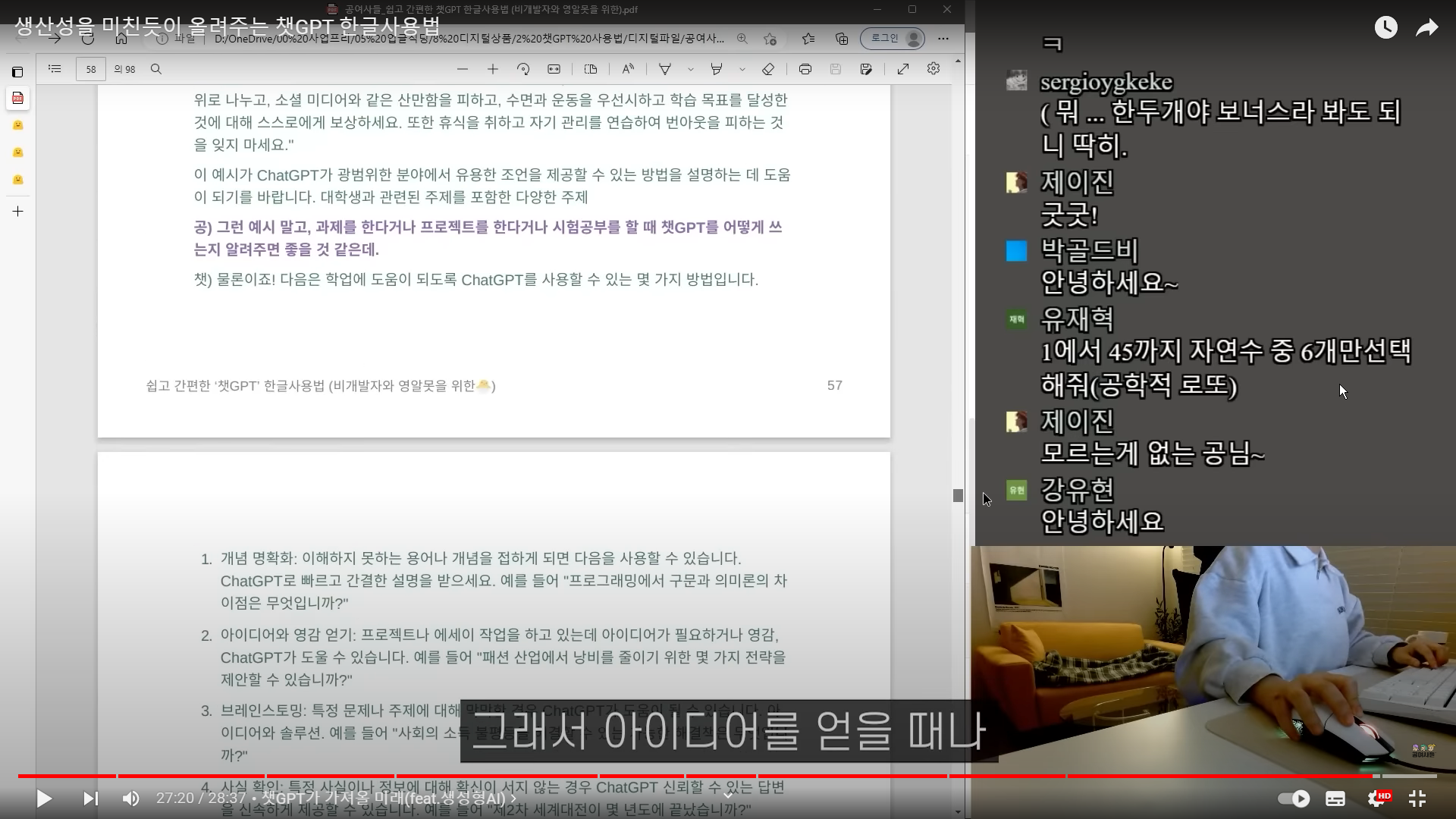Mute the video volume

pyautogui.click(x=131, y=799)
